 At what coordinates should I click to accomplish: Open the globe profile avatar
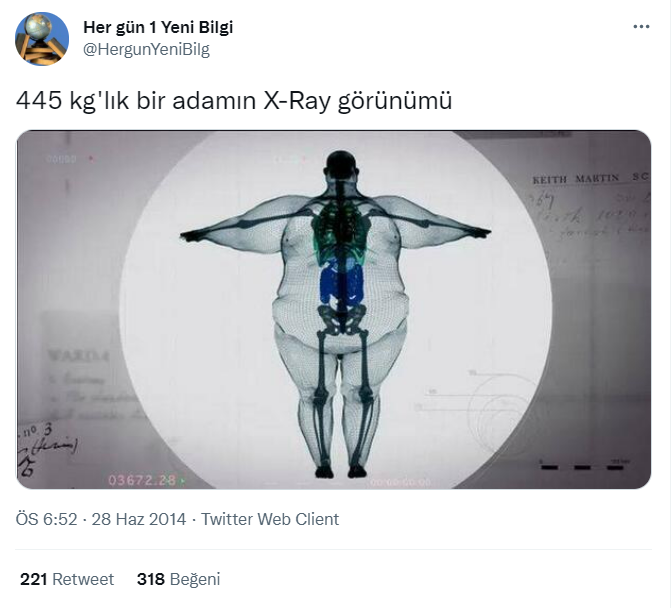(x=42, y=39)
